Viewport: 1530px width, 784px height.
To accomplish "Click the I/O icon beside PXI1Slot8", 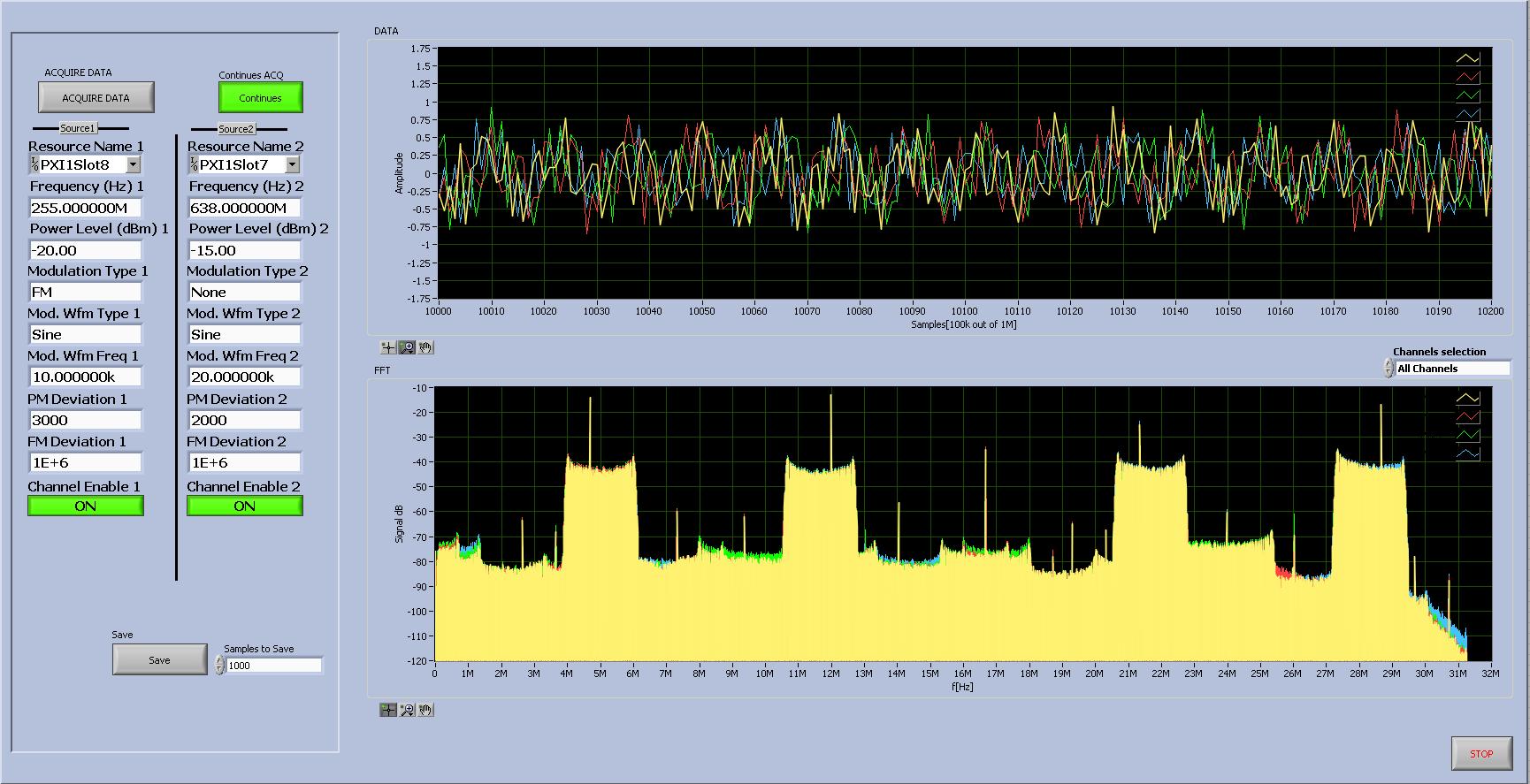I will pyautogui.click(x=34, y=164).
